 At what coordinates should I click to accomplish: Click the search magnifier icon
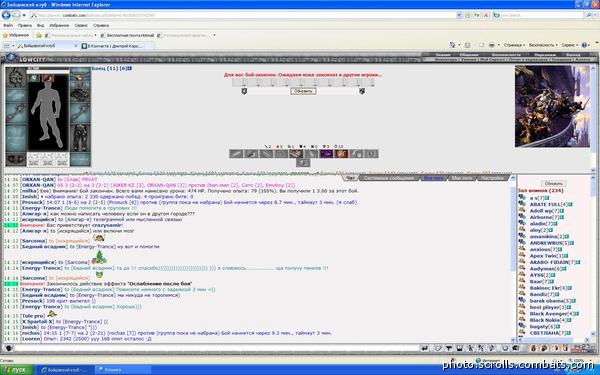tap(589, 15)
